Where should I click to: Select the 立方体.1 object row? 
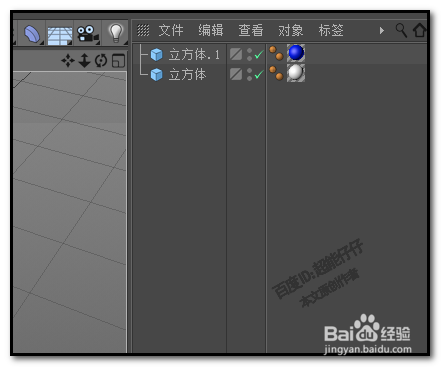(279, 54)
